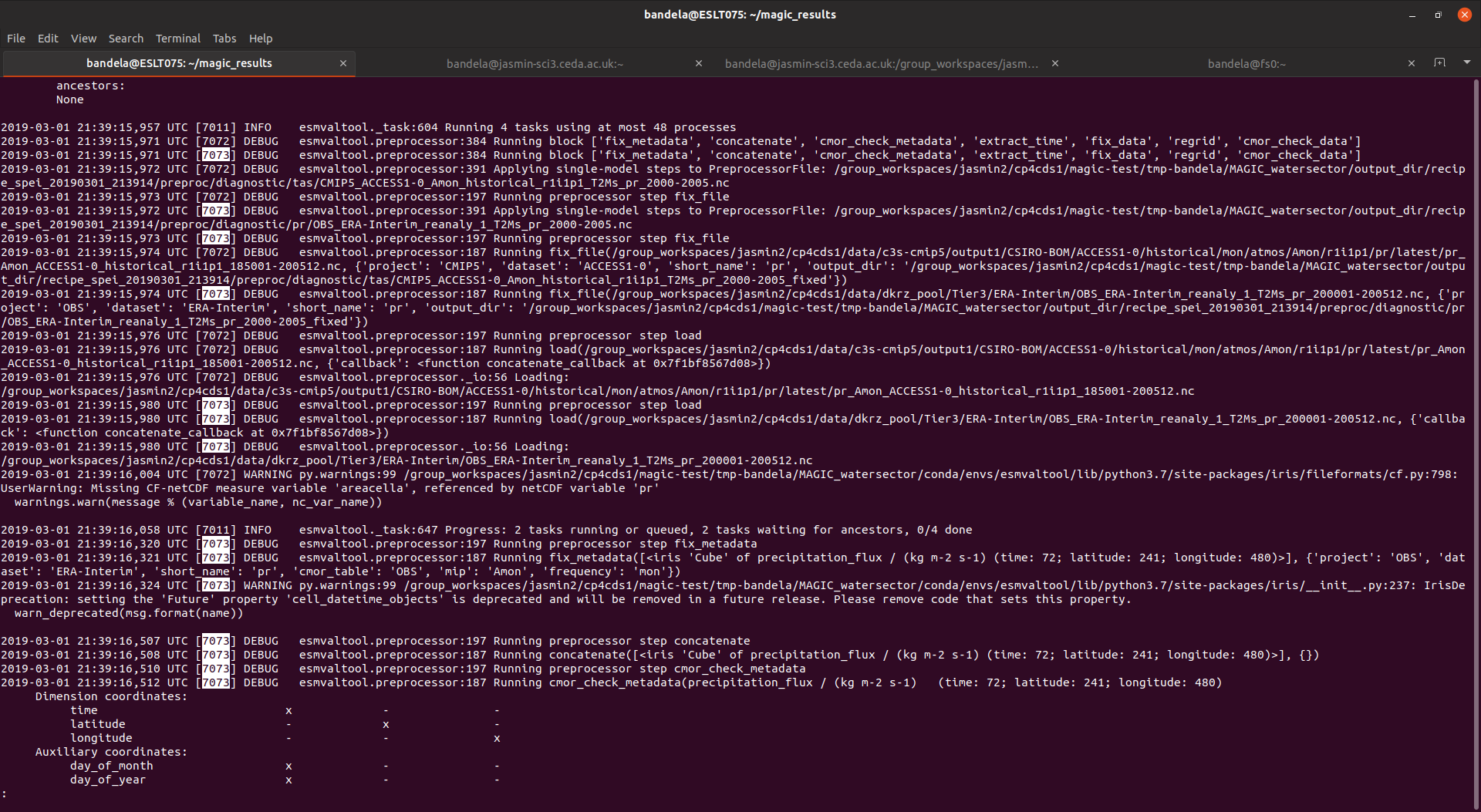This screenshot has height=812, width=1481.
Task: Open the Tabs menu
Action: (224, 39)
